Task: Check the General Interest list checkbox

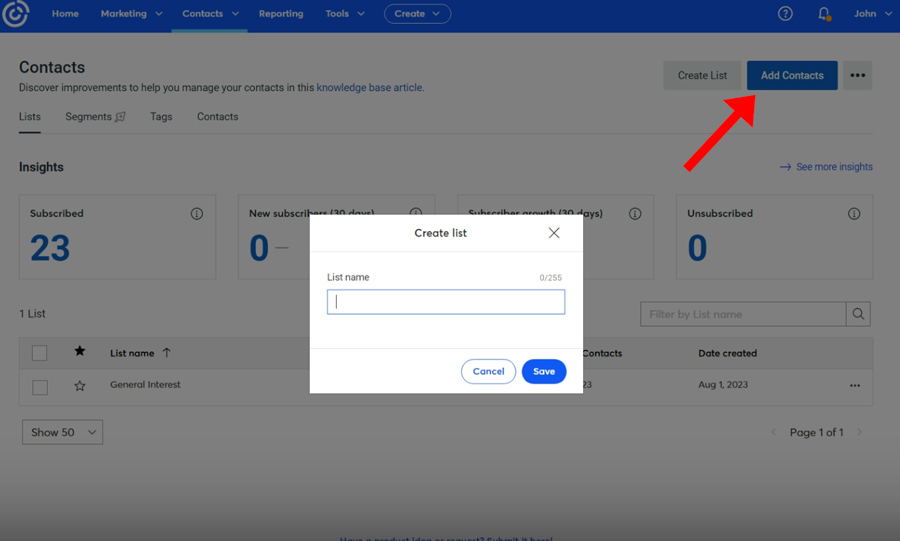Action: [x=40, y=387]
